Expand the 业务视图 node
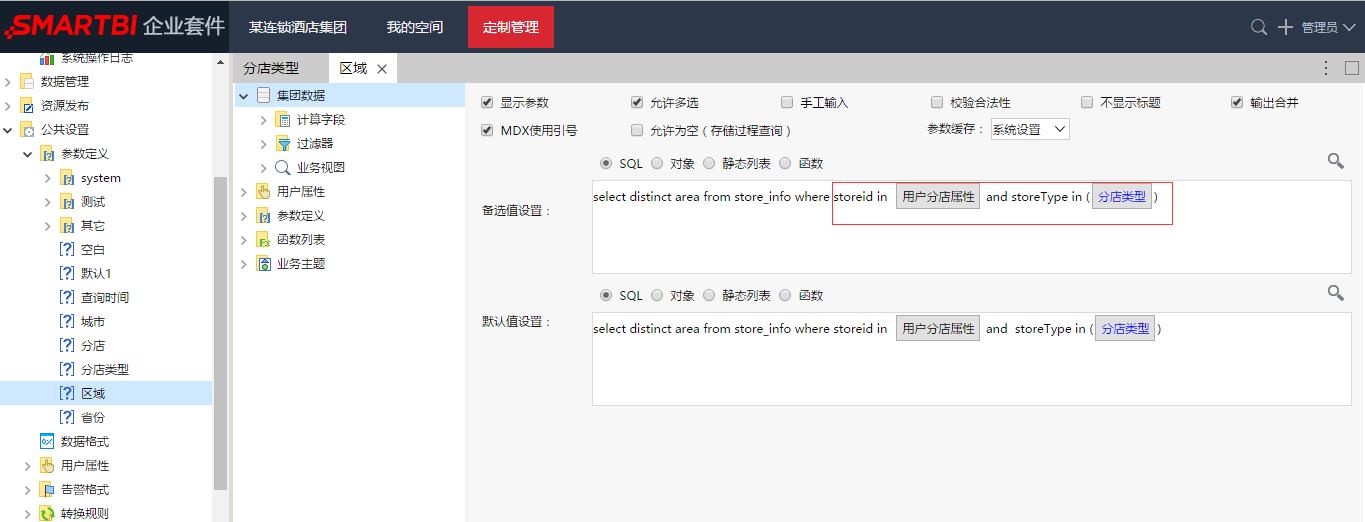This screenshot has height=522, width=1365. point(264,168)
